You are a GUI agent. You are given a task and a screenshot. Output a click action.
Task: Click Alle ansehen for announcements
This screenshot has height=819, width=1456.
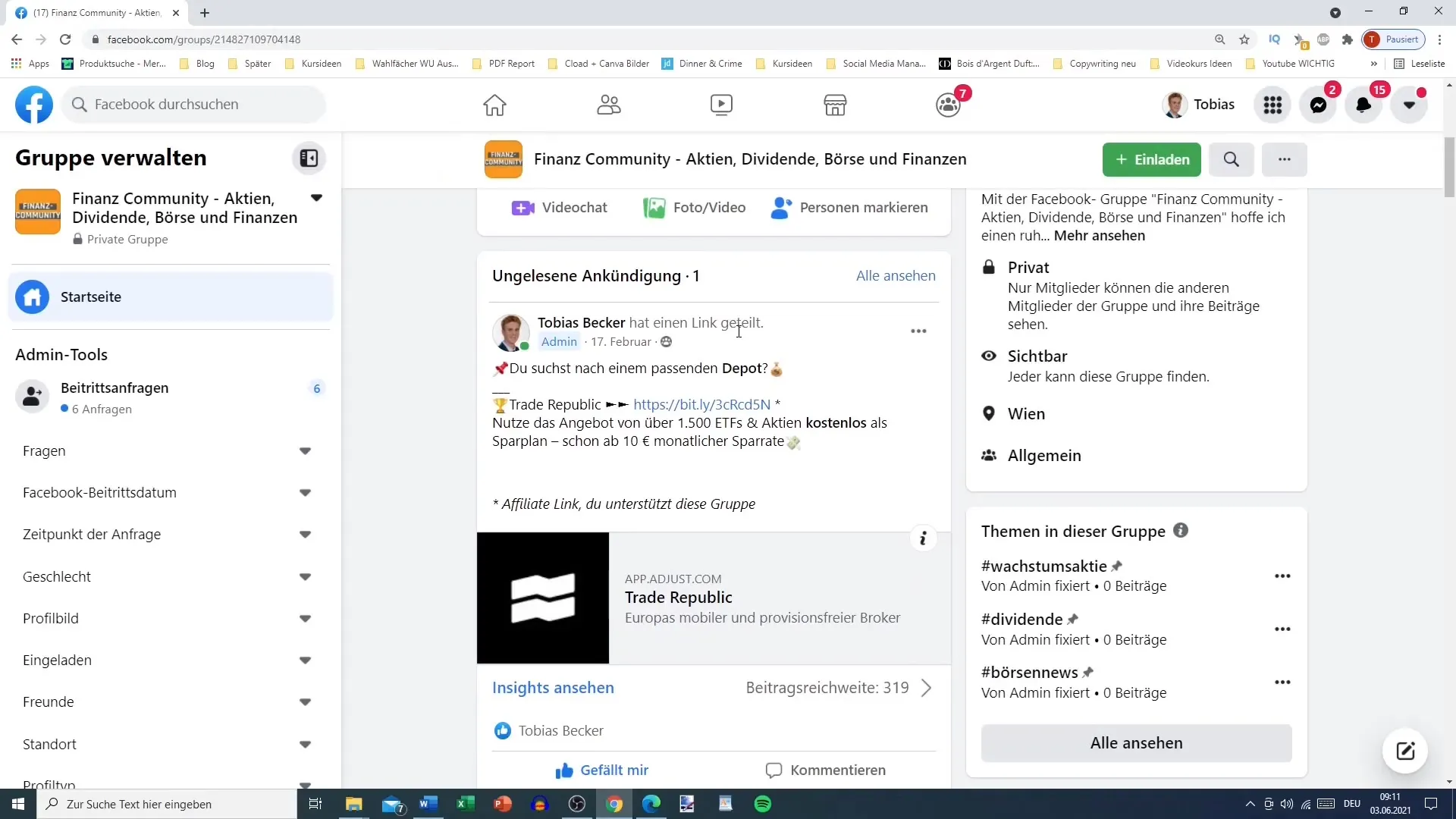896,276
